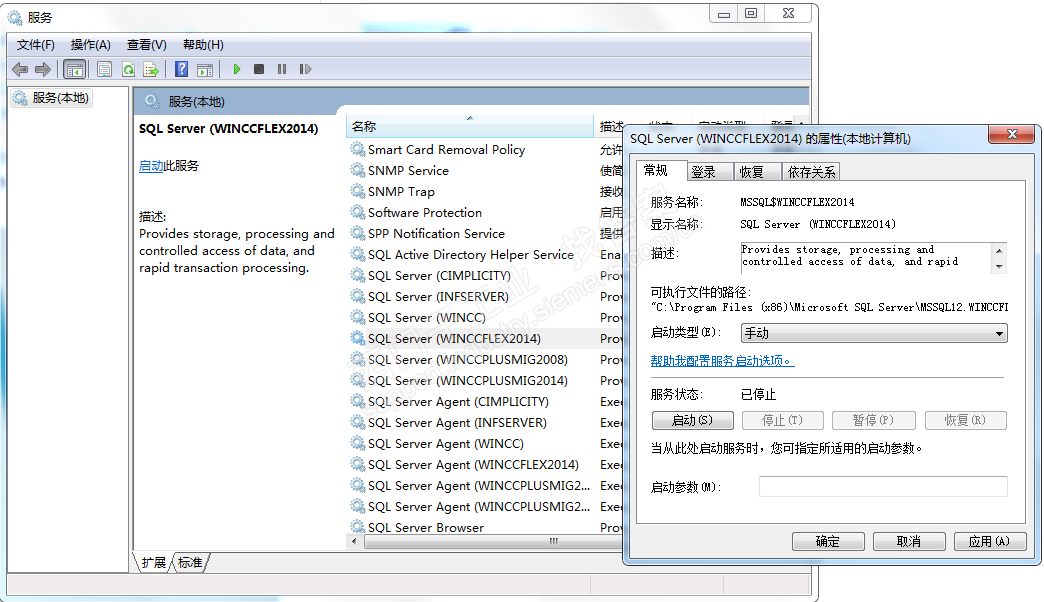Select SQL Server Agent (INFSERVER) row
Image resolution: width=1044 pixels, height=602 pixels.
(x=485, y=422)
